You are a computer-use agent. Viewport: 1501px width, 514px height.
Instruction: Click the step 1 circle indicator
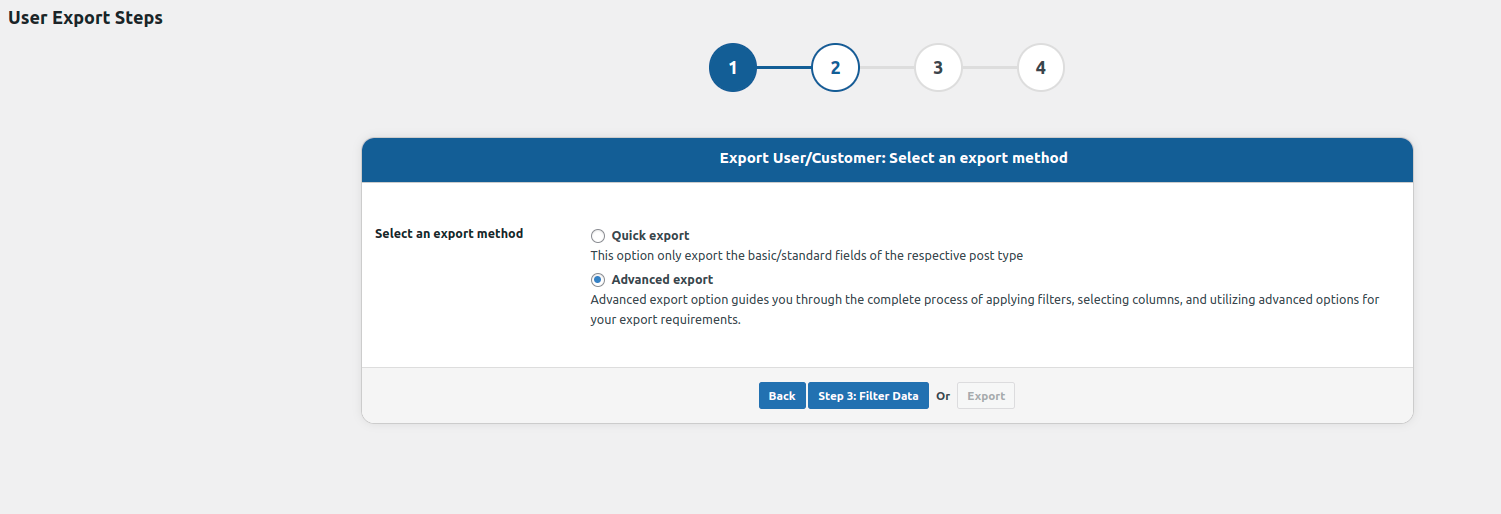tap(732, 68)
